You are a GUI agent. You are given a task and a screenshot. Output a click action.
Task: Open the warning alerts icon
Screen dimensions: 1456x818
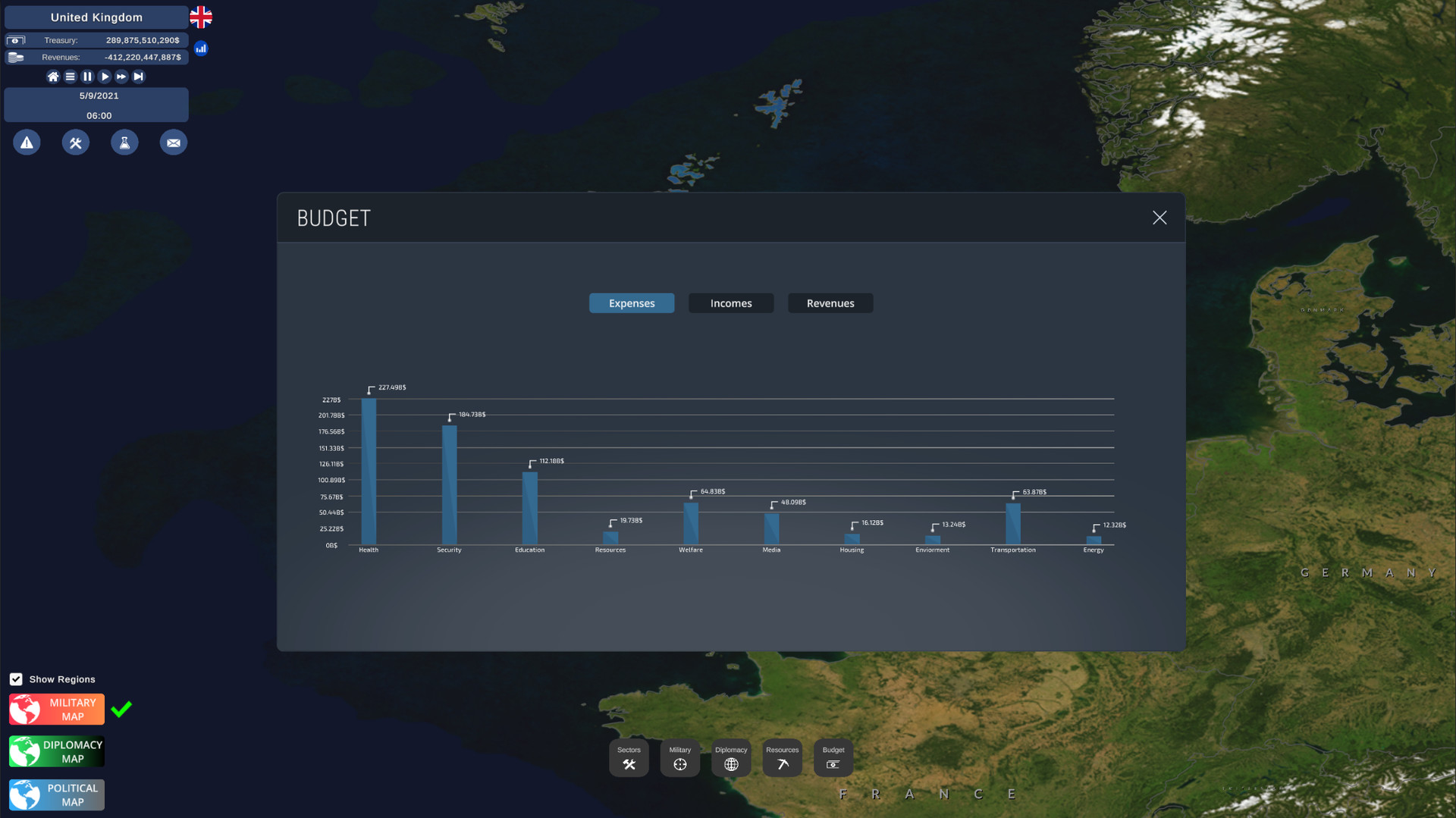click(x=27, y=143)
